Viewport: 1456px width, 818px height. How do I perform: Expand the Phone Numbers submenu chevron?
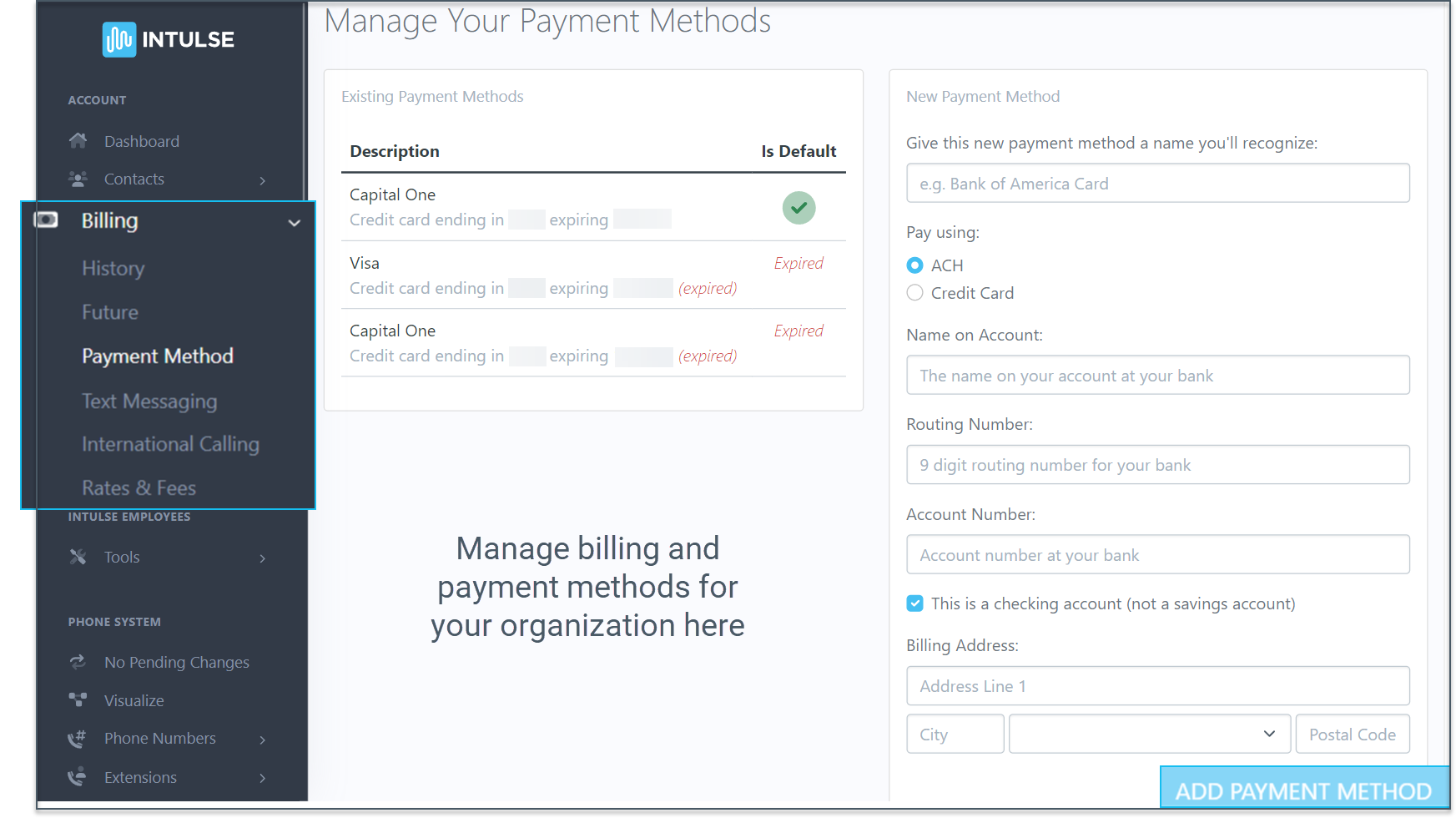click(263, 740)
